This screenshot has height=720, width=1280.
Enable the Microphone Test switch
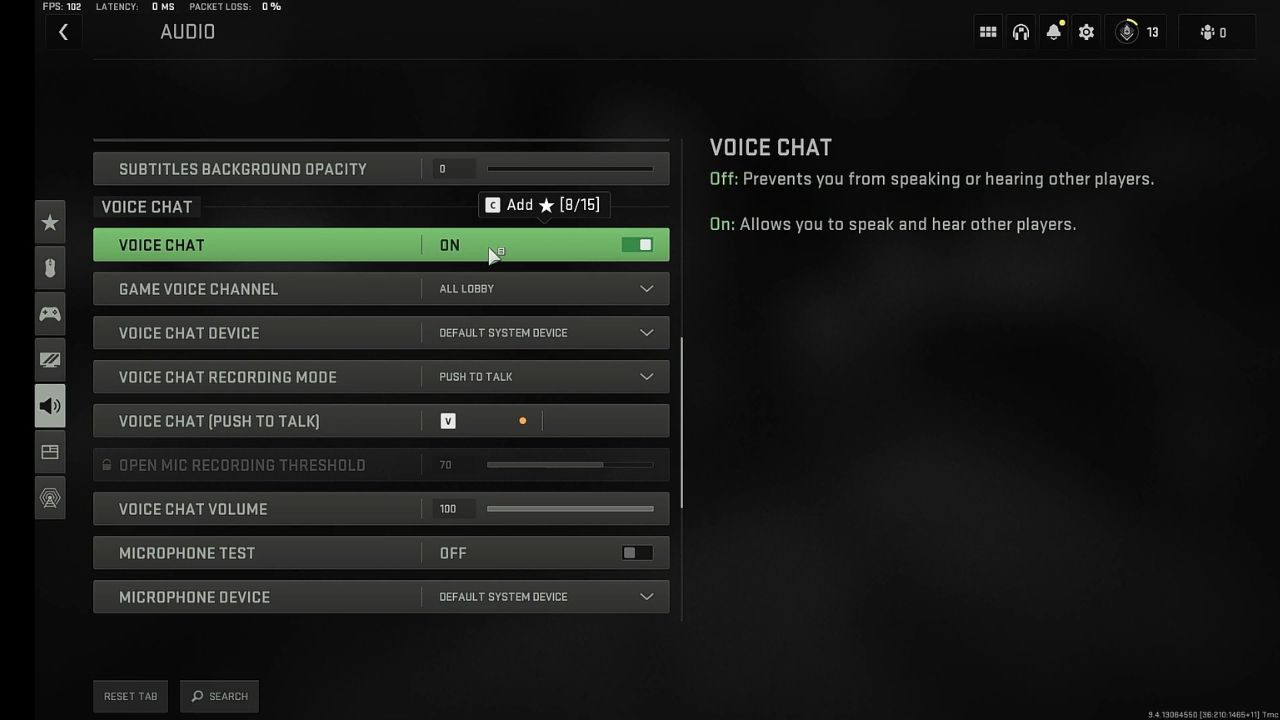coord(637,552)
